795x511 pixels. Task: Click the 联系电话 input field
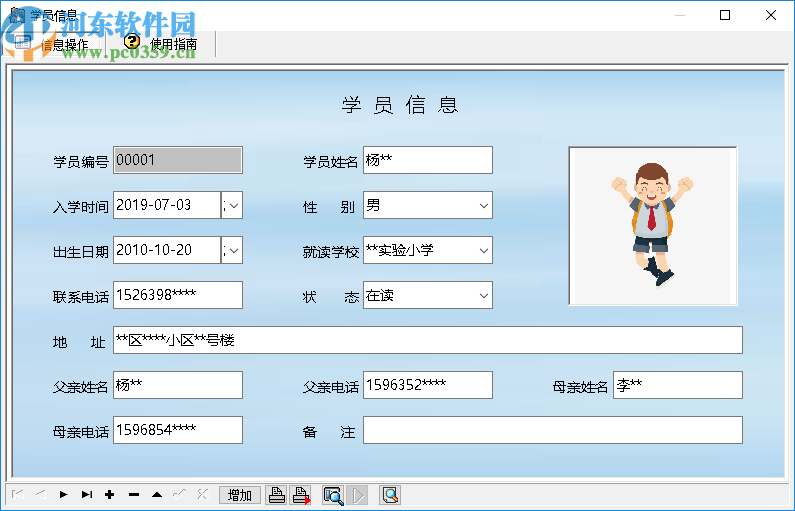(x=178, y=295)
